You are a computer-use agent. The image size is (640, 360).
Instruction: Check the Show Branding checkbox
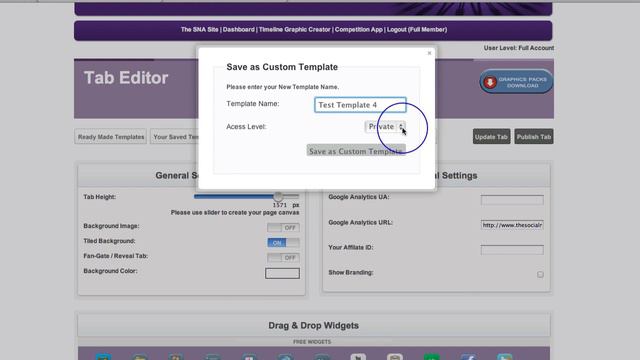(x=540, y=274)
